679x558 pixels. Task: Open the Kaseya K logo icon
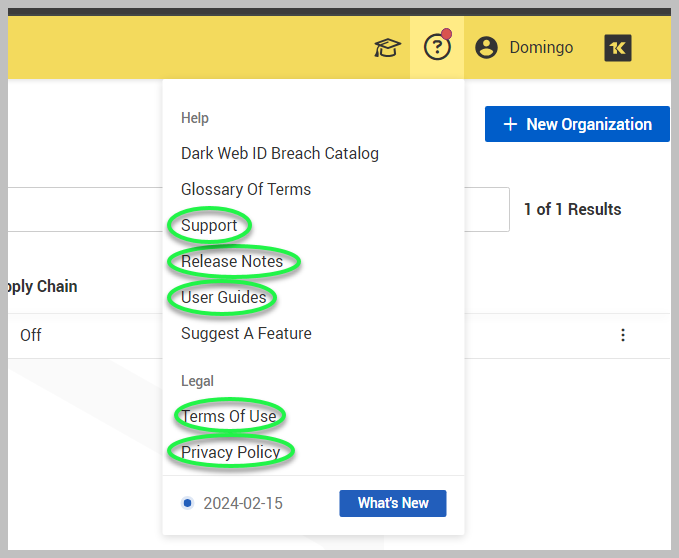pos(618,48)
